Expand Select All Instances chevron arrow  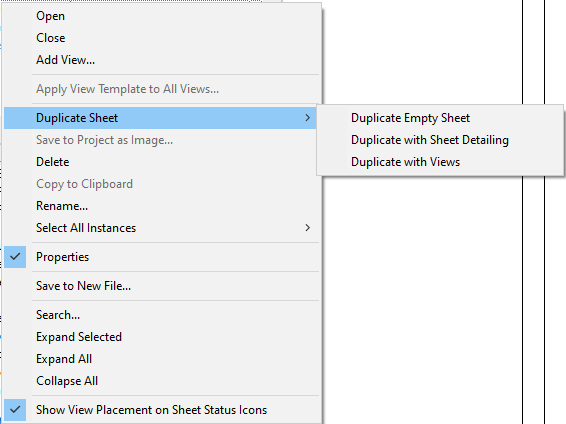[307, 228]
